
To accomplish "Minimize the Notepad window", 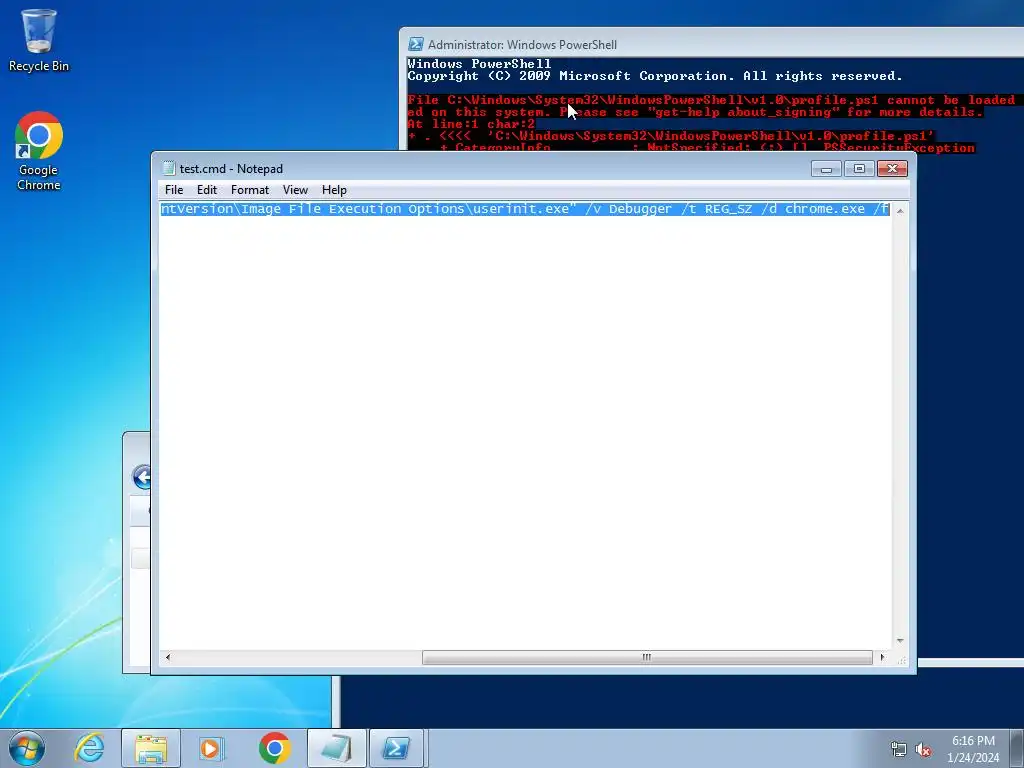I will point(826,169).
